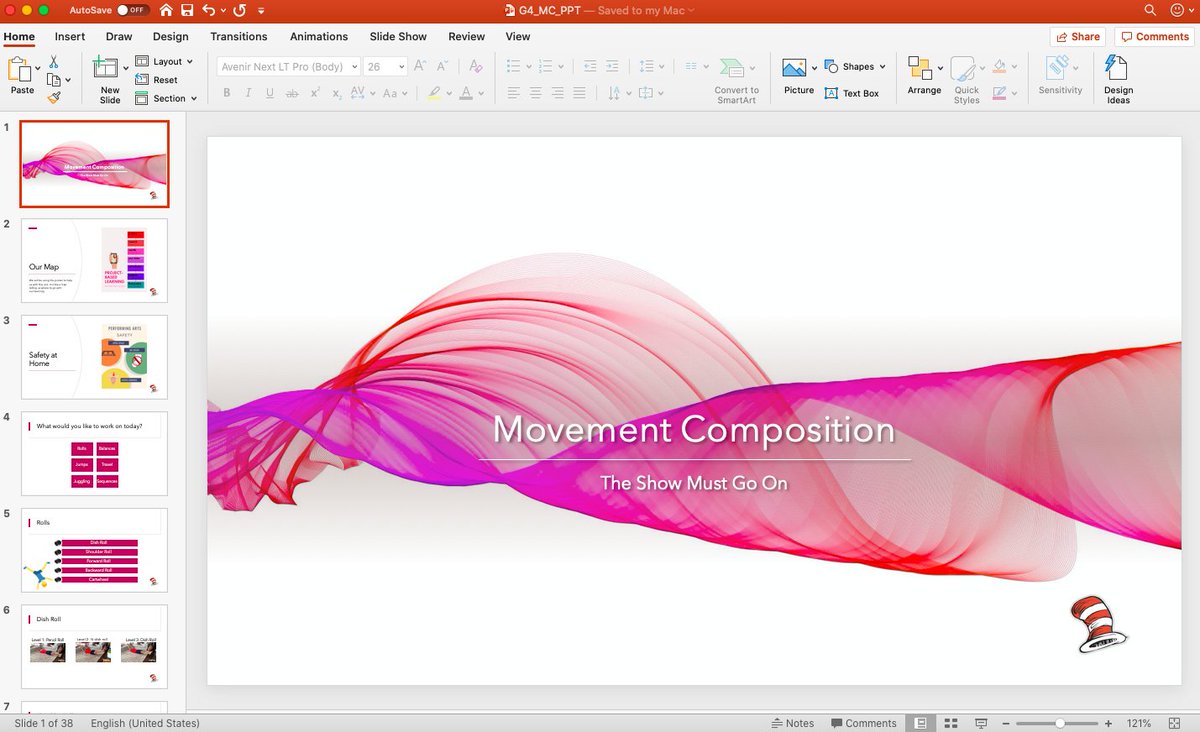Screen dimensions: 1200x732
Task: Switch to the Draw tab
Action: point(119,36)
